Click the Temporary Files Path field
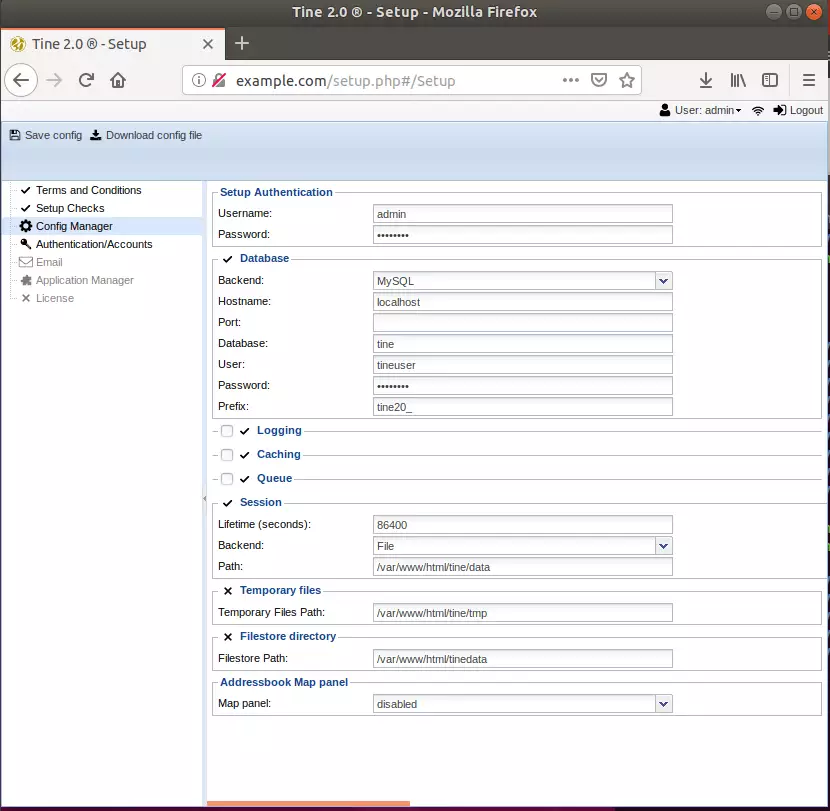 point(522,612)
